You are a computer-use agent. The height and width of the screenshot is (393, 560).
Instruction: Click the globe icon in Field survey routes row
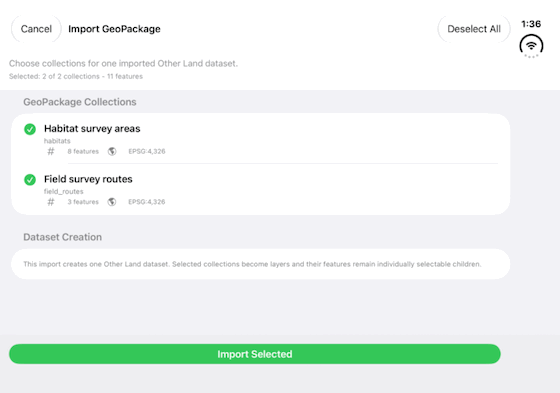tap(112, 202)
